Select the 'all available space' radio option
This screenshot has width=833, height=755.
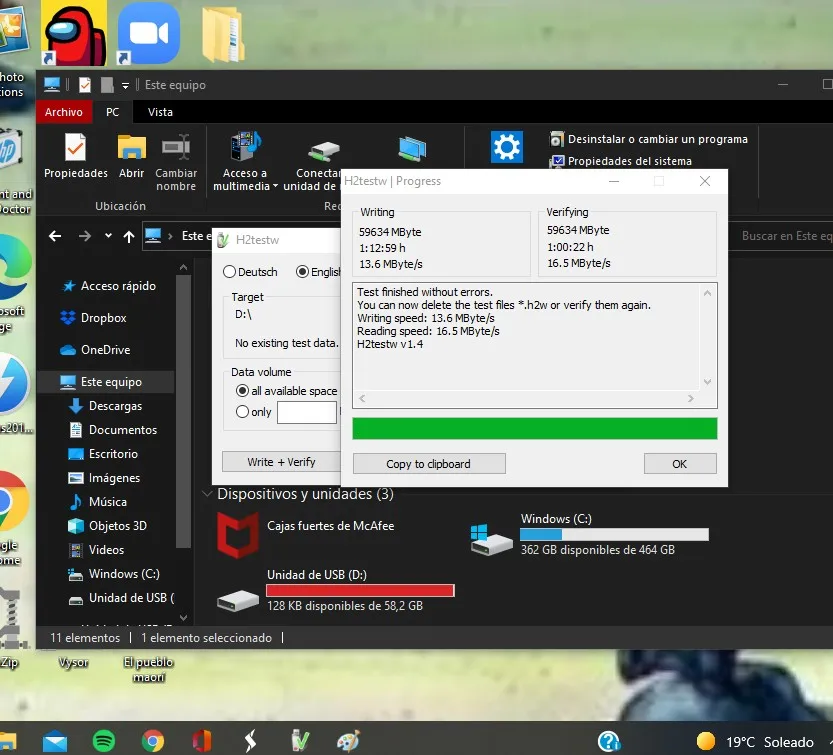tap(242, 391)
